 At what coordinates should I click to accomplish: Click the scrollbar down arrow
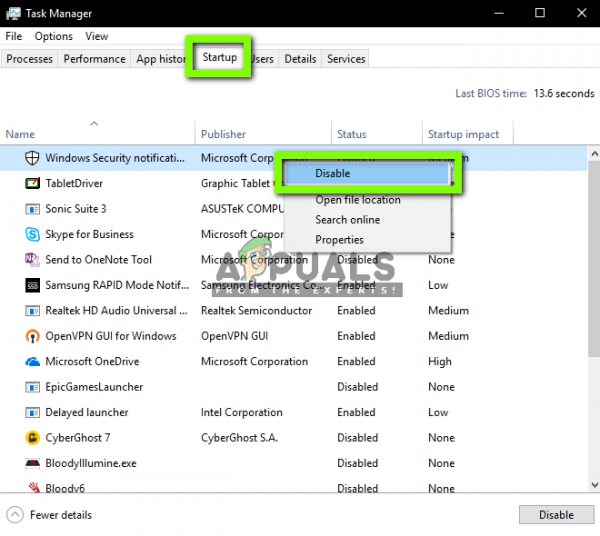coord(594,485)
